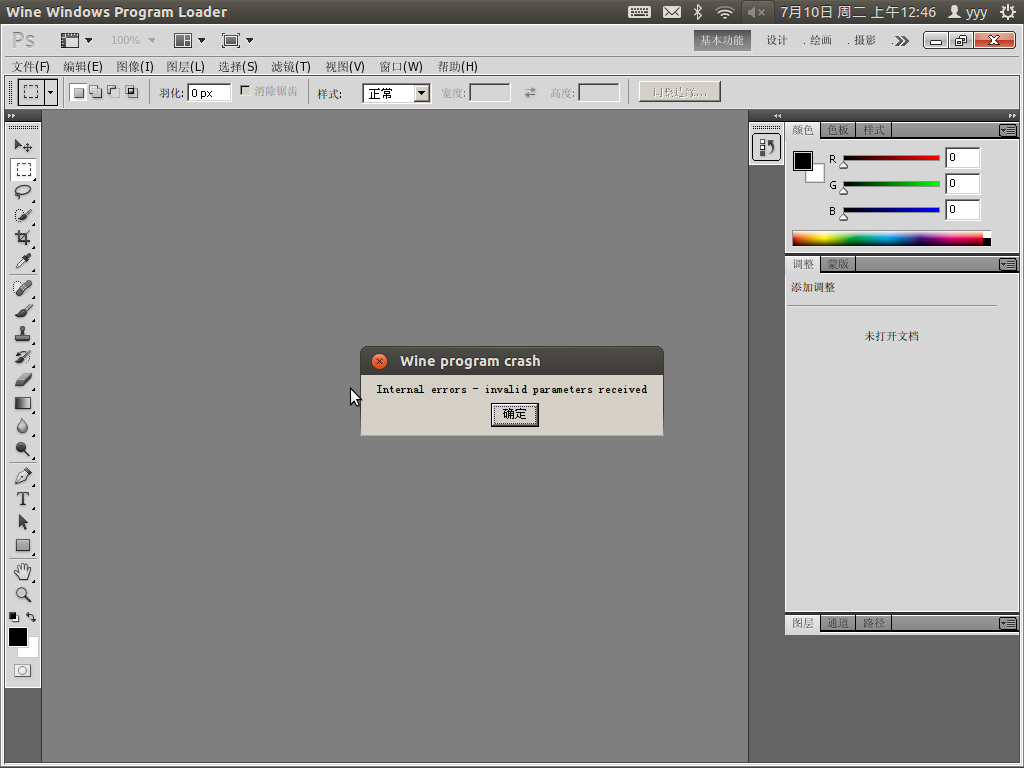The width and height of the screenshot is (1024, 768).
Task: Open the 滤镜(T) menu
Action: tap(291, 67)
